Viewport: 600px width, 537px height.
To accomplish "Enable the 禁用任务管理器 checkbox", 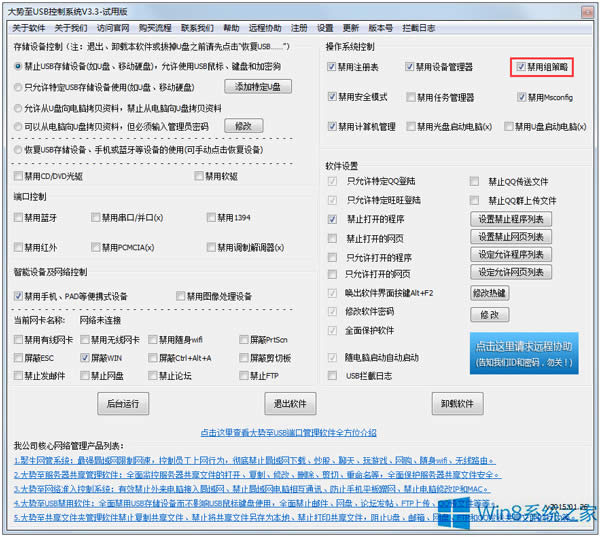I will pyautogui.click(x=411, y=97).
